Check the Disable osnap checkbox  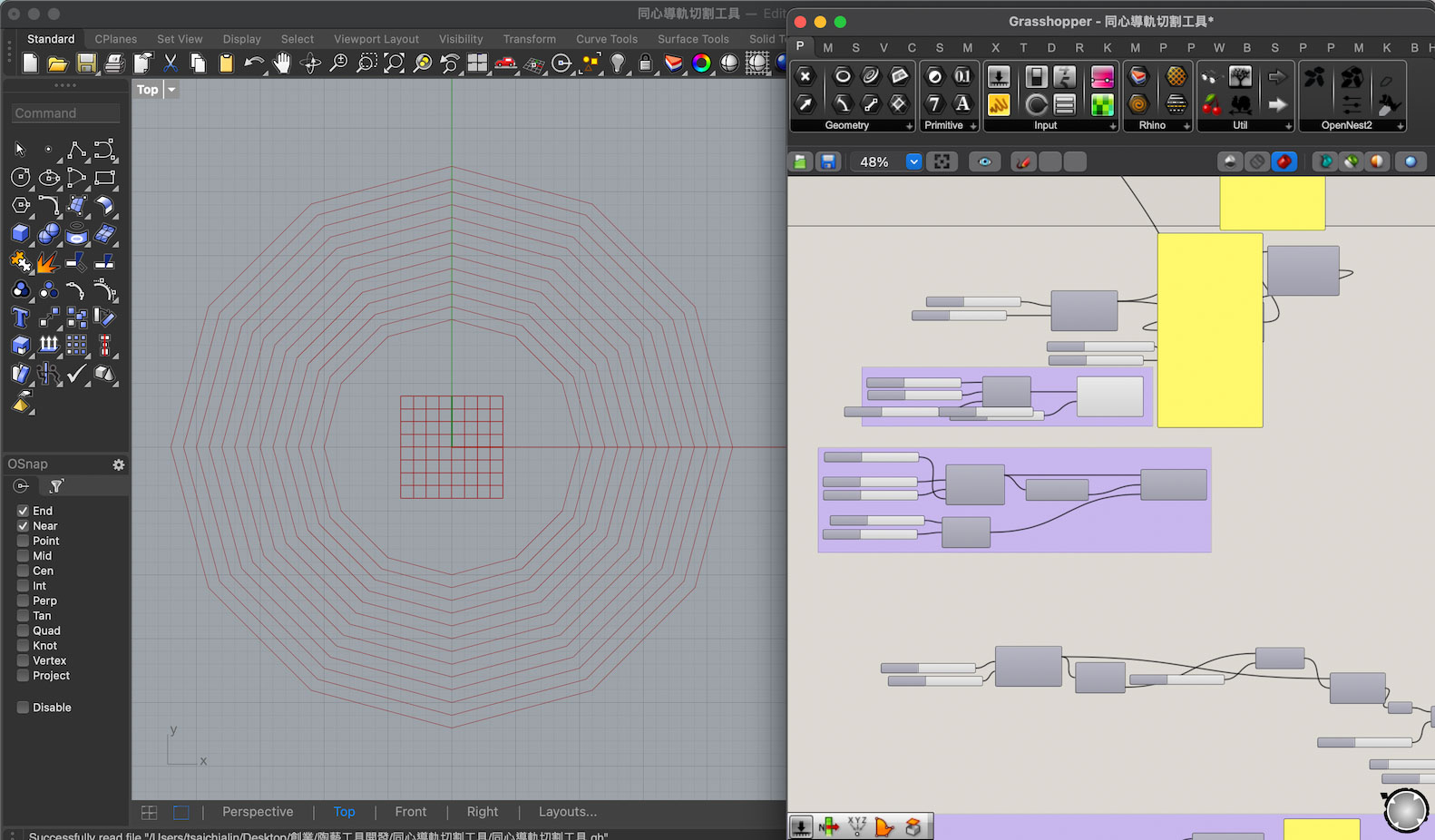coord(24,708)
